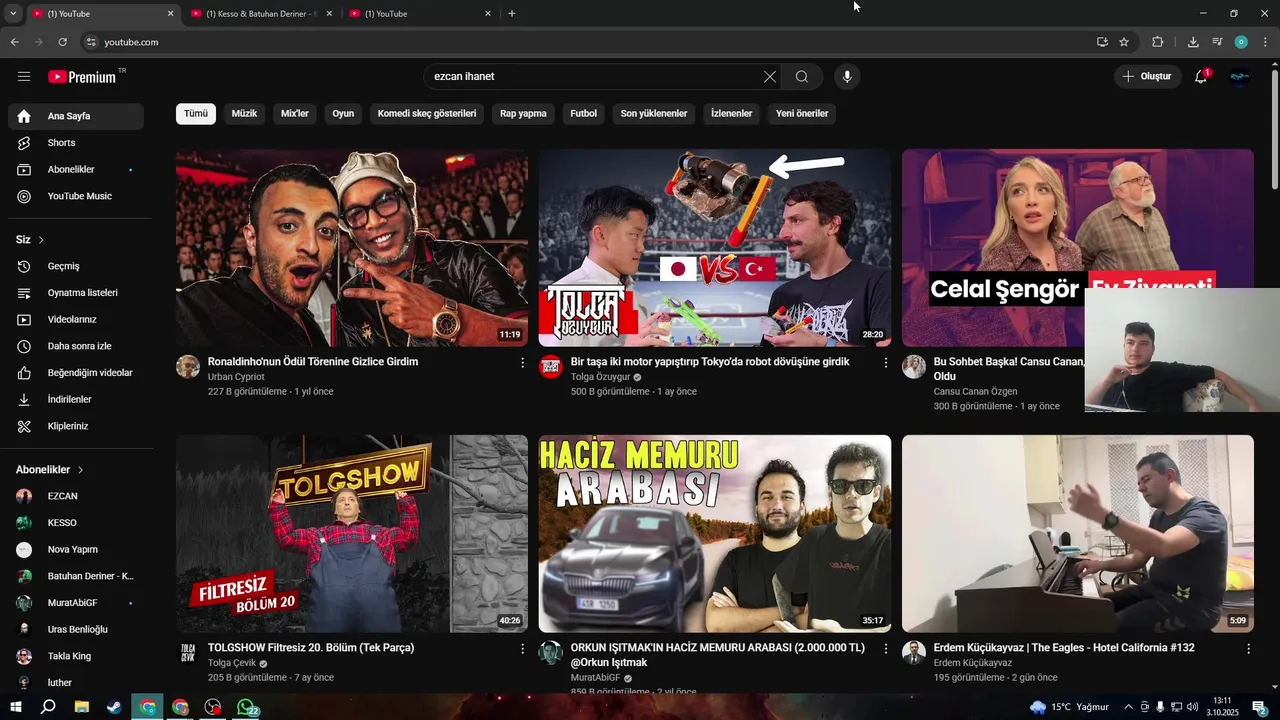Open KESSO channel subscription
1280x720 pixels.
pyautogui.click(x=76, y=523)
